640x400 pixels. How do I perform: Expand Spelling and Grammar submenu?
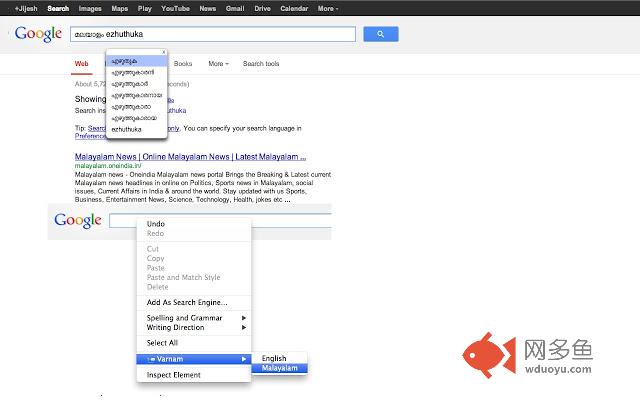click(x=193, y=318)
